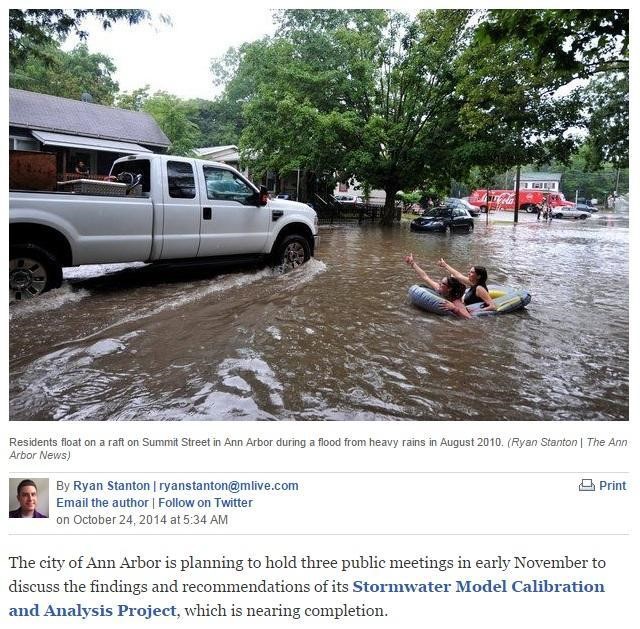Click the 'and Analysis Project' link text

pos(92,611)
